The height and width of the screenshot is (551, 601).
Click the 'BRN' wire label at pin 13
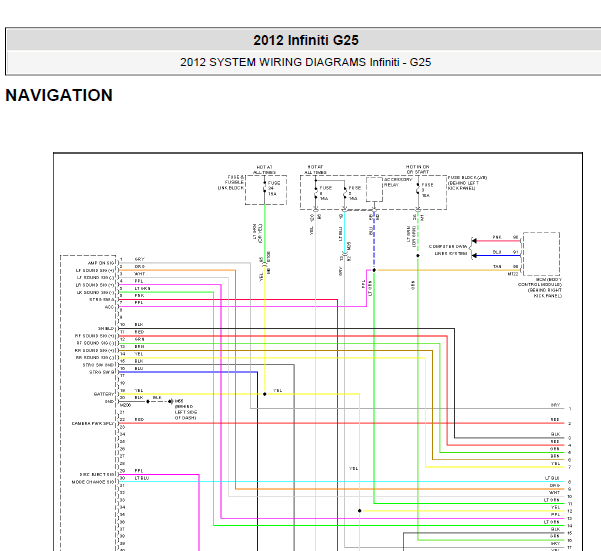139,347
